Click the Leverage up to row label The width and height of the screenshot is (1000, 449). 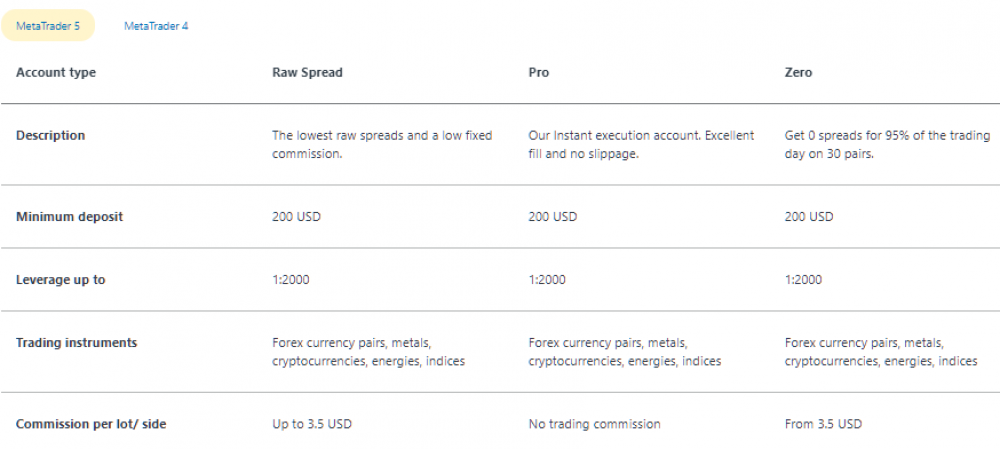(61, 279)
